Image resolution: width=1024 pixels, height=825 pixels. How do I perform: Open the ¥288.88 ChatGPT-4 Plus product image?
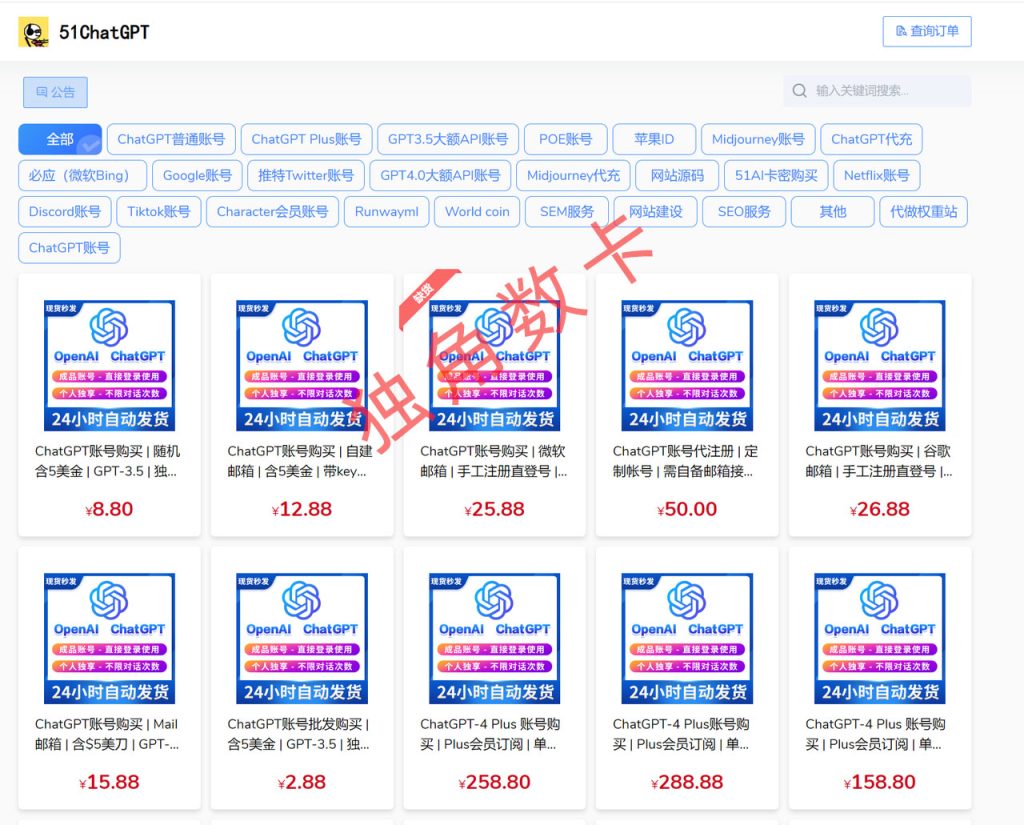[687, 638]
